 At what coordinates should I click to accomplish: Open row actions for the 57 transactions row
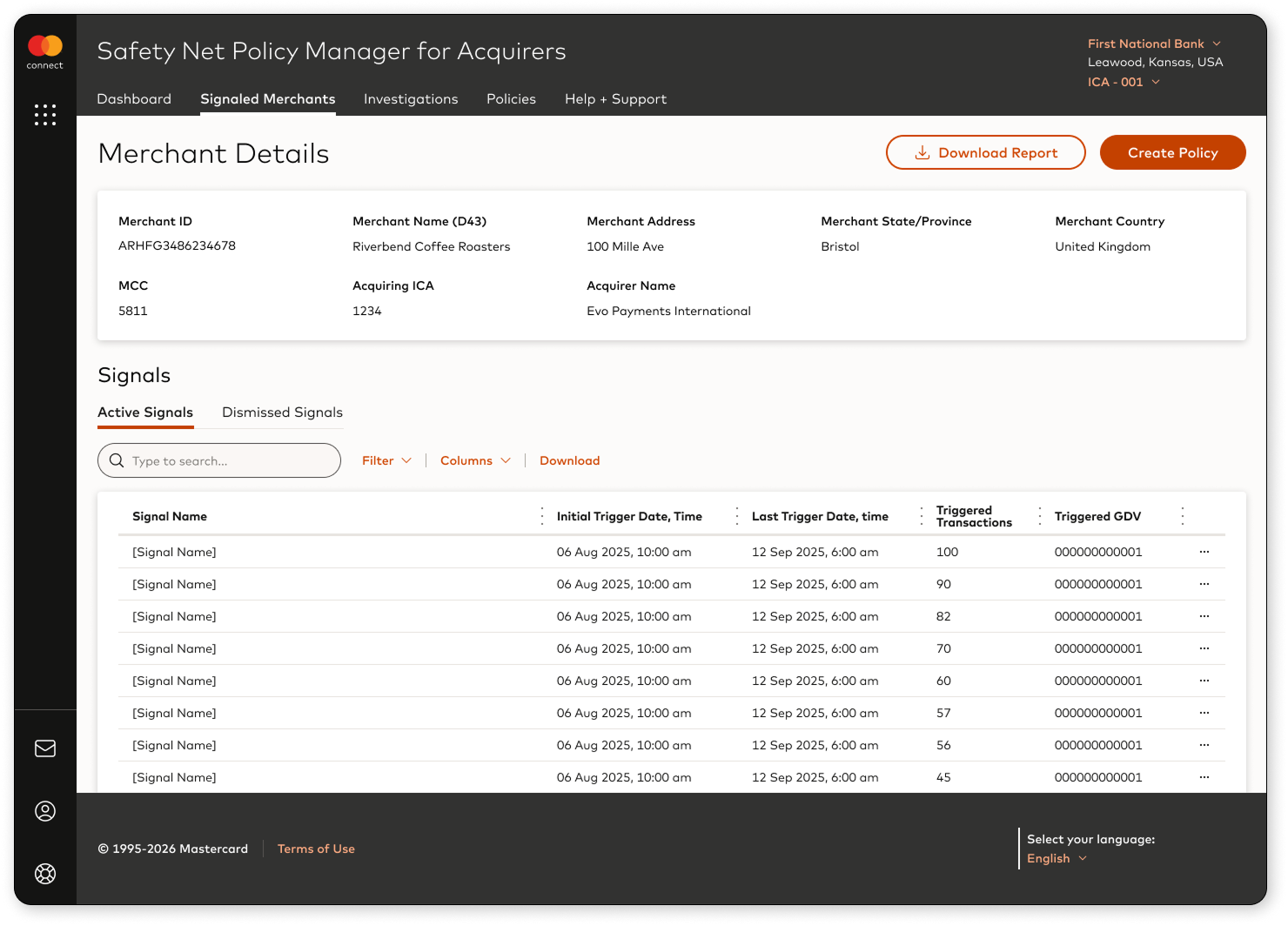click(x=1204, y=713)
